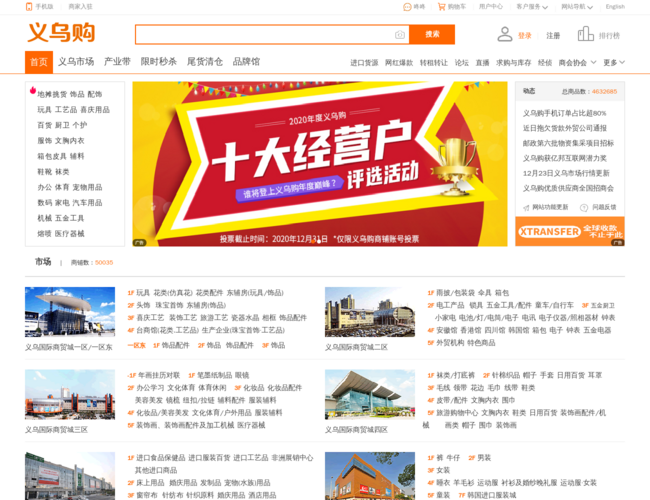The width and height of the screenshot is (650, 500).
Task: Click the user avatar icon
Action: tap(504, 34)
